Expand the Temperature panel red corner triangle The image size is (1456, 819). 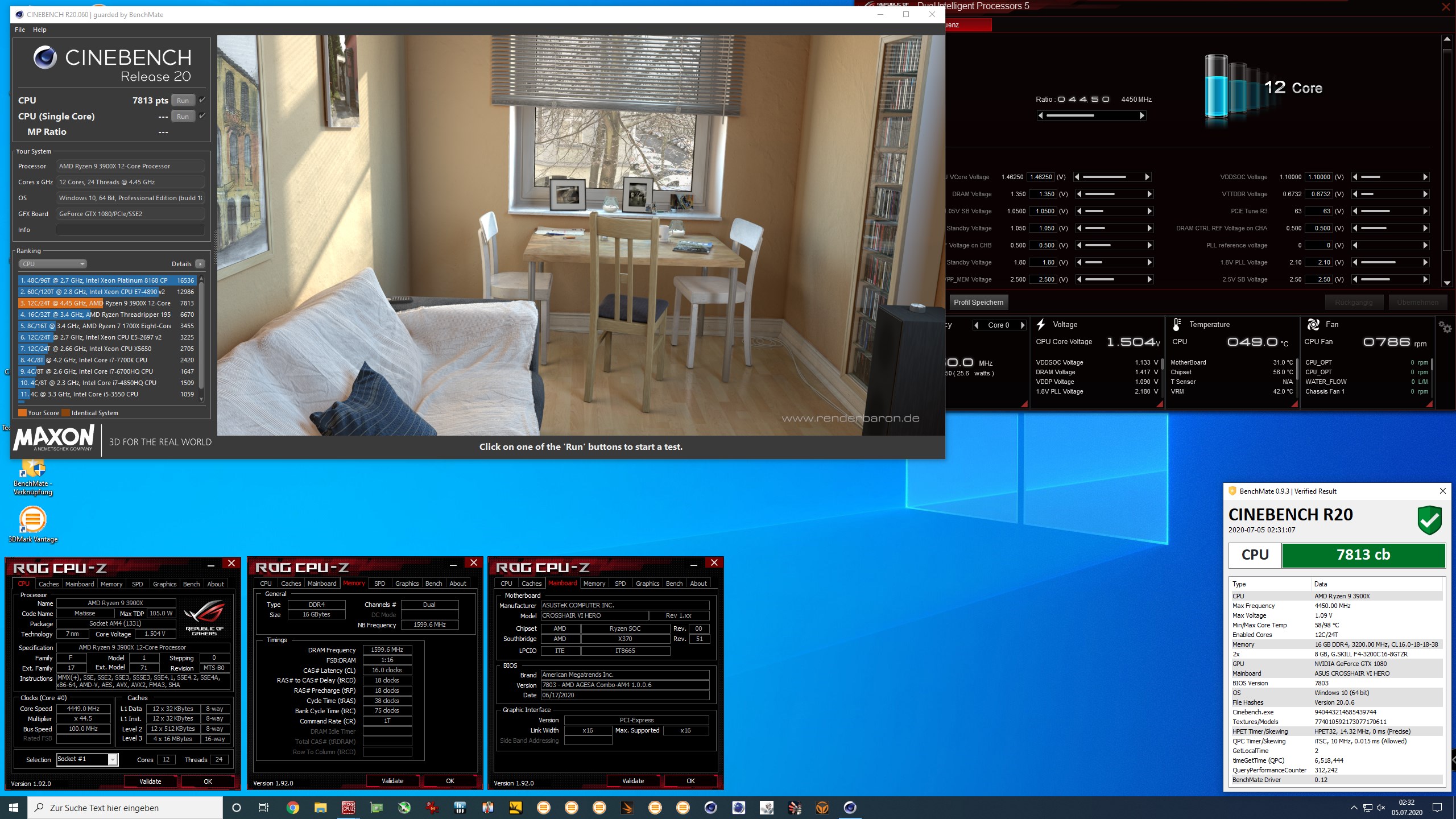pyautogui.click(x=1294, y=404)
